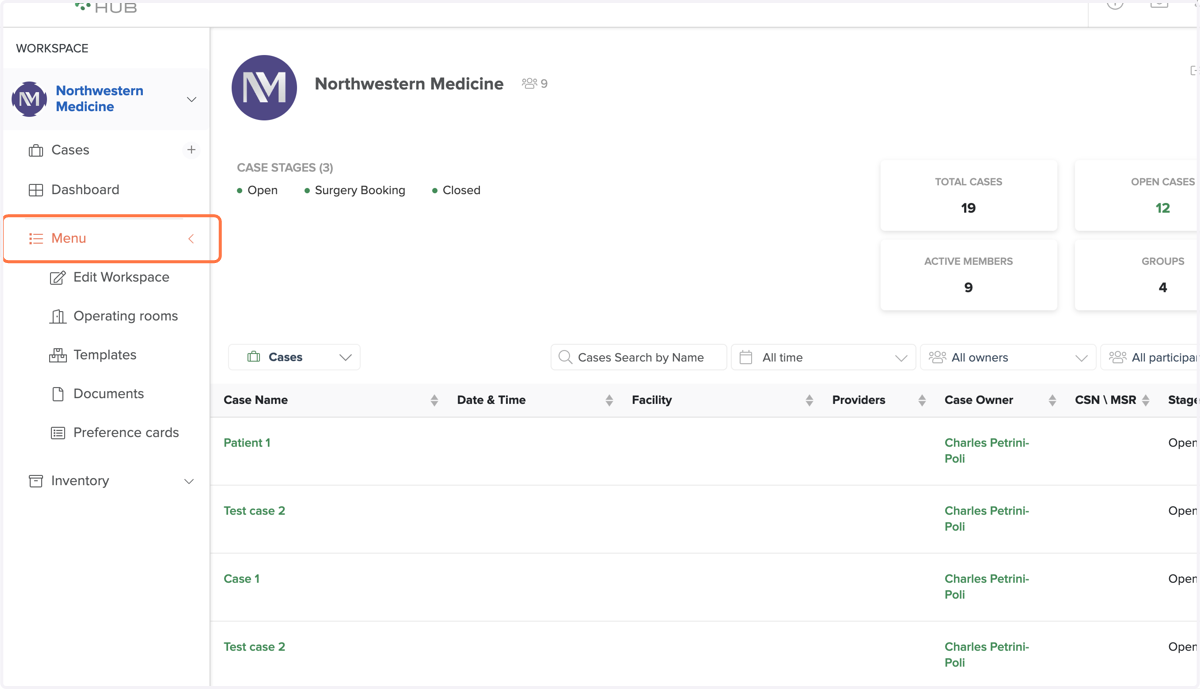Collapse the Menu section
Viewport: 1200px width, 689px height.
pyautogui.click(x=111, y=239)
